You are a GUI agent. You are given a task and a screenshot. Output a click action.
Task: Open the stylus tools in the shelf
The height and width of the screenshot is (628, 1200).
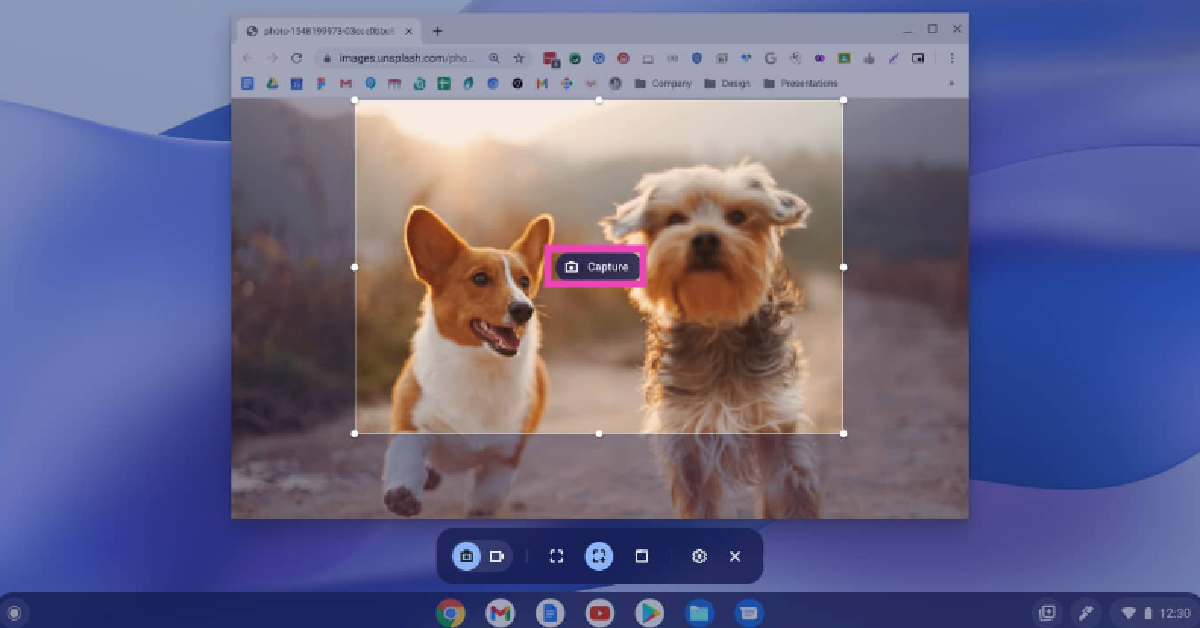pos(1084,612)
